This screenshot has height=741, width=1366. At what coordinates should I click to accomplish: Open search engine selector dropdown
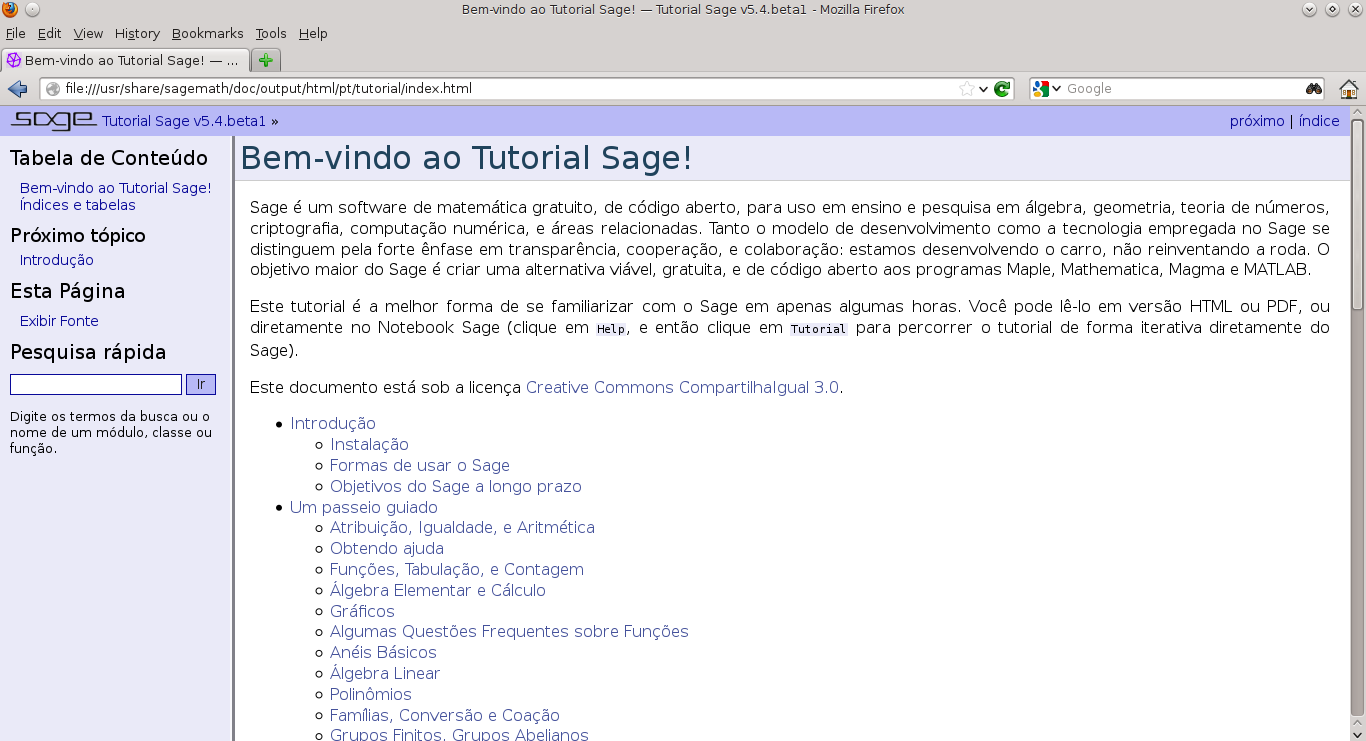pyautogui.click(x=1056, y=89)
